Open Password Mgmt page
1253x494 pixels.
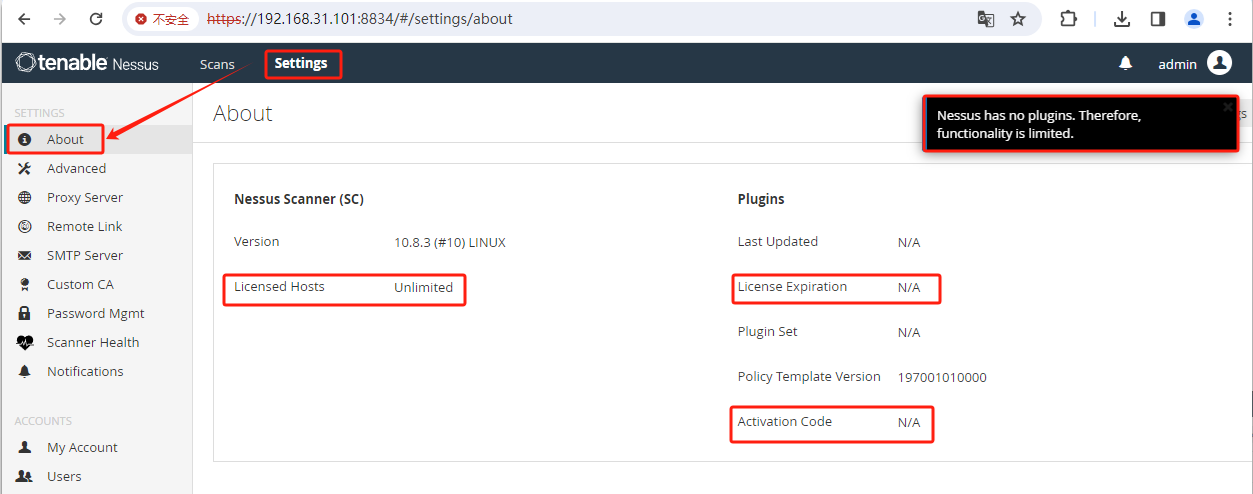pos(96,313)
